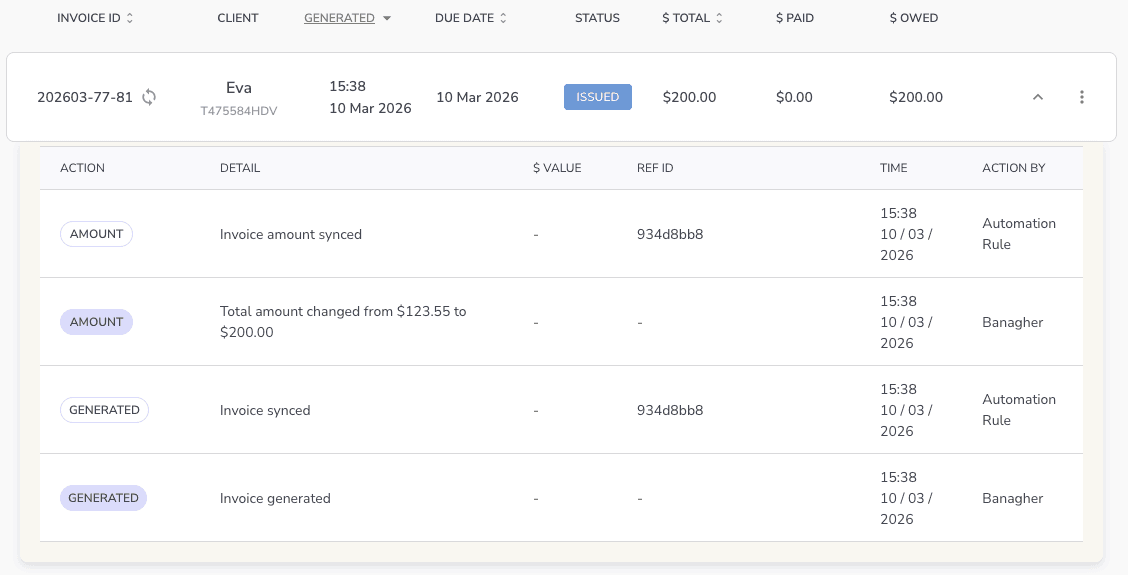This screenshot has height=575, width=1128.
Task: Sort by Invoice ID column
Action: 95,18
